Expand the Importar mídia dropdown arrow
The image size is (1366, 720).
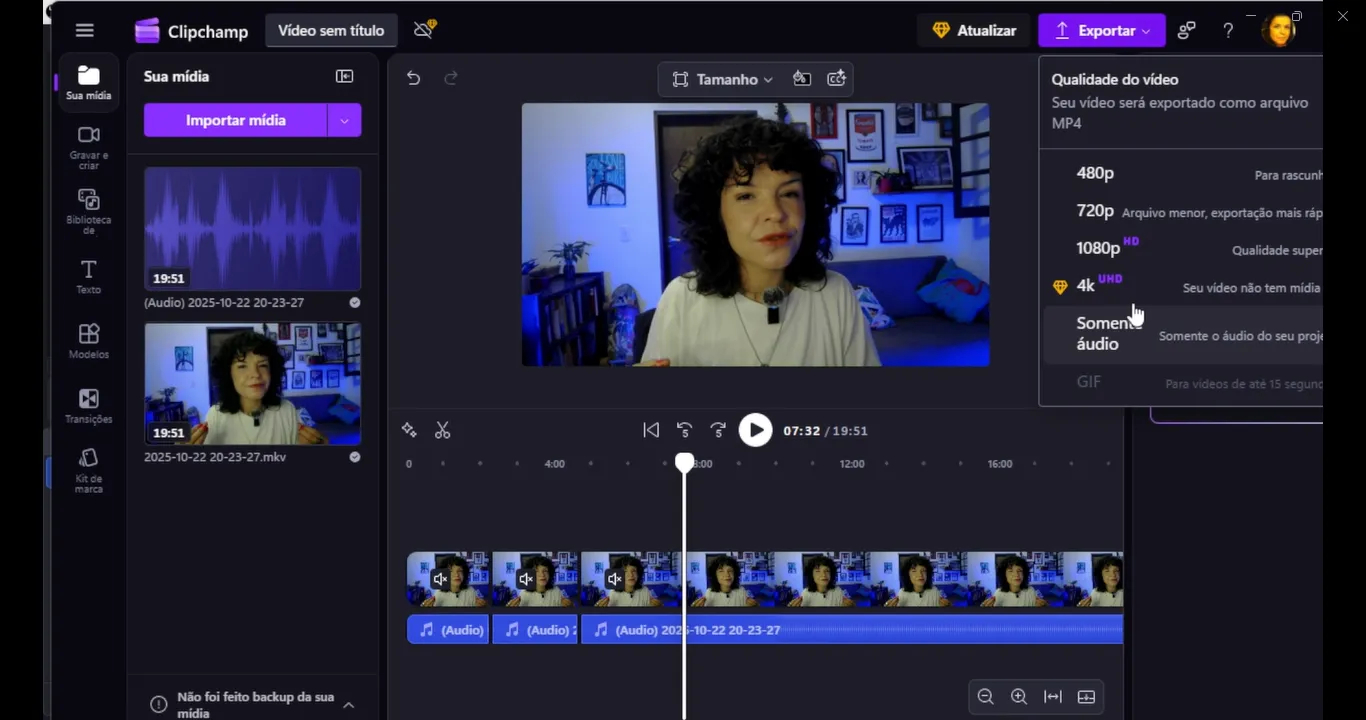tap(344, 120)
